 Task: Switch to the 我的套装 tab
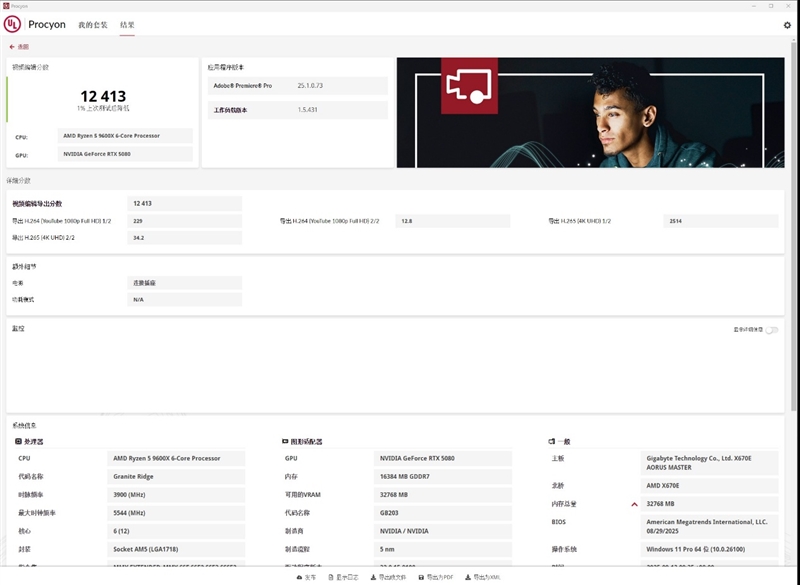pos(93,25)
